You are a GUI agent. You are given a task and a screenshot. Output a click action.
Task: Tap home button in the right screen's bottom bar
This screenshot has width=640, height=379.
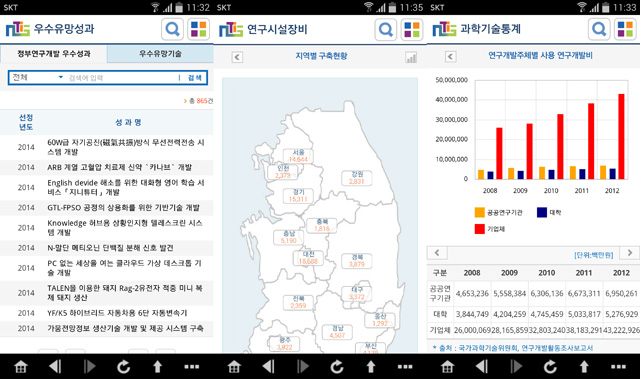coord(447,366)
